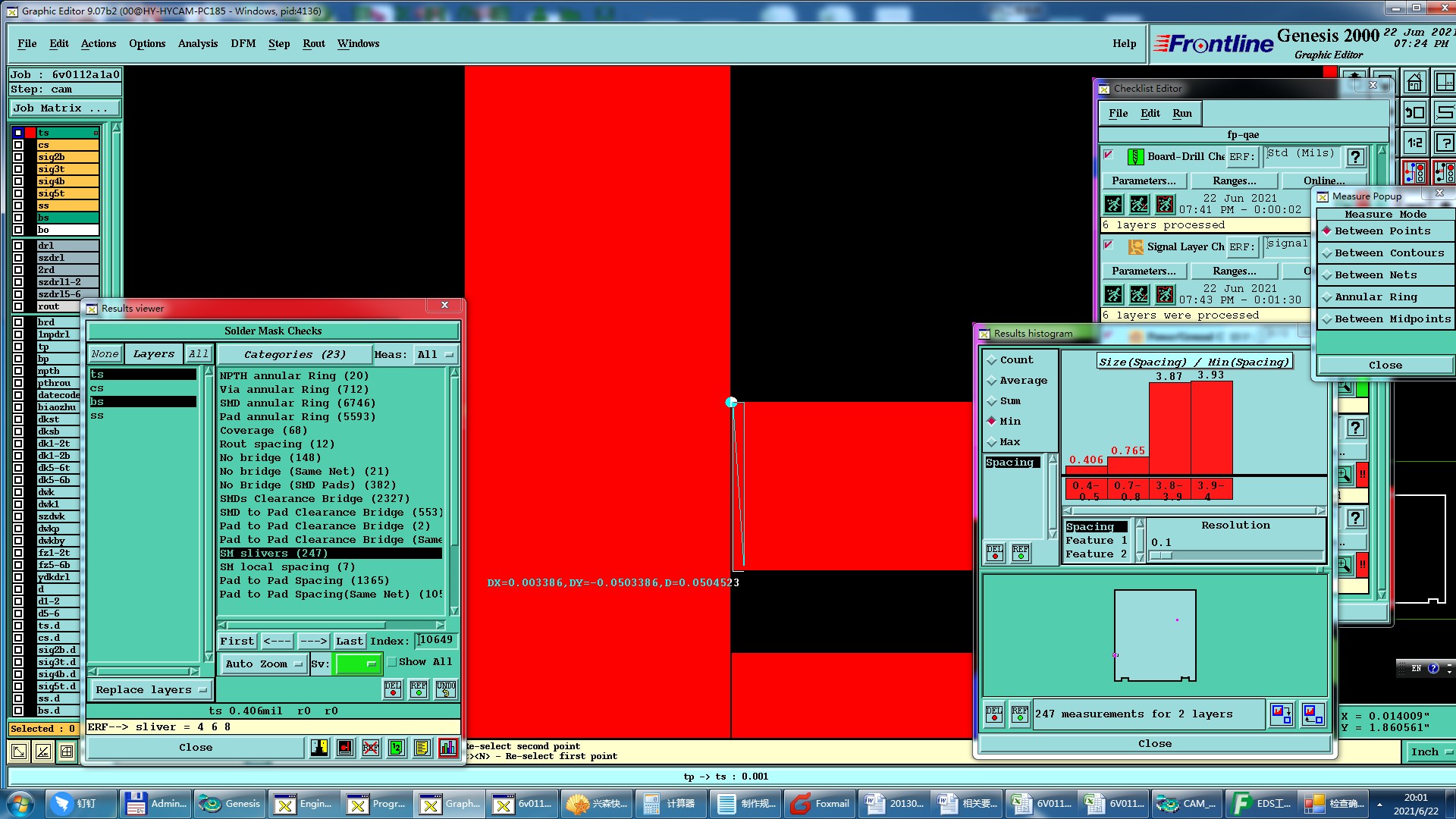Click the undo-zoom rectangle icon in right toolbar
The width and height of the screenshot is (1456, 819).
1414,112
